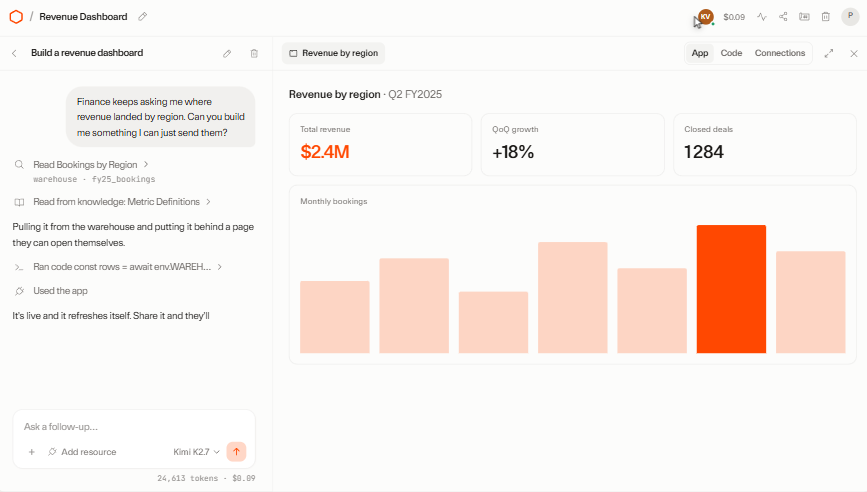Click the Revenue by region chip
867x492 pixels.
click(x=333, y=53)
